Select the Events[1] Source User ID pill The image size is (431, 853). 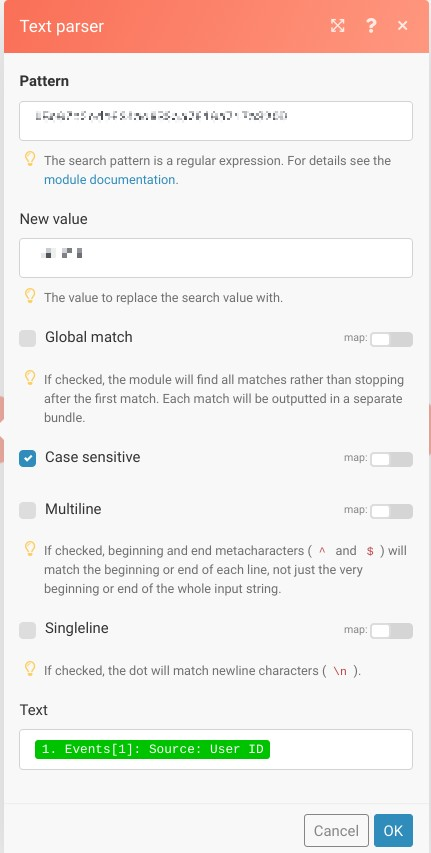click(x=152, y=749)
